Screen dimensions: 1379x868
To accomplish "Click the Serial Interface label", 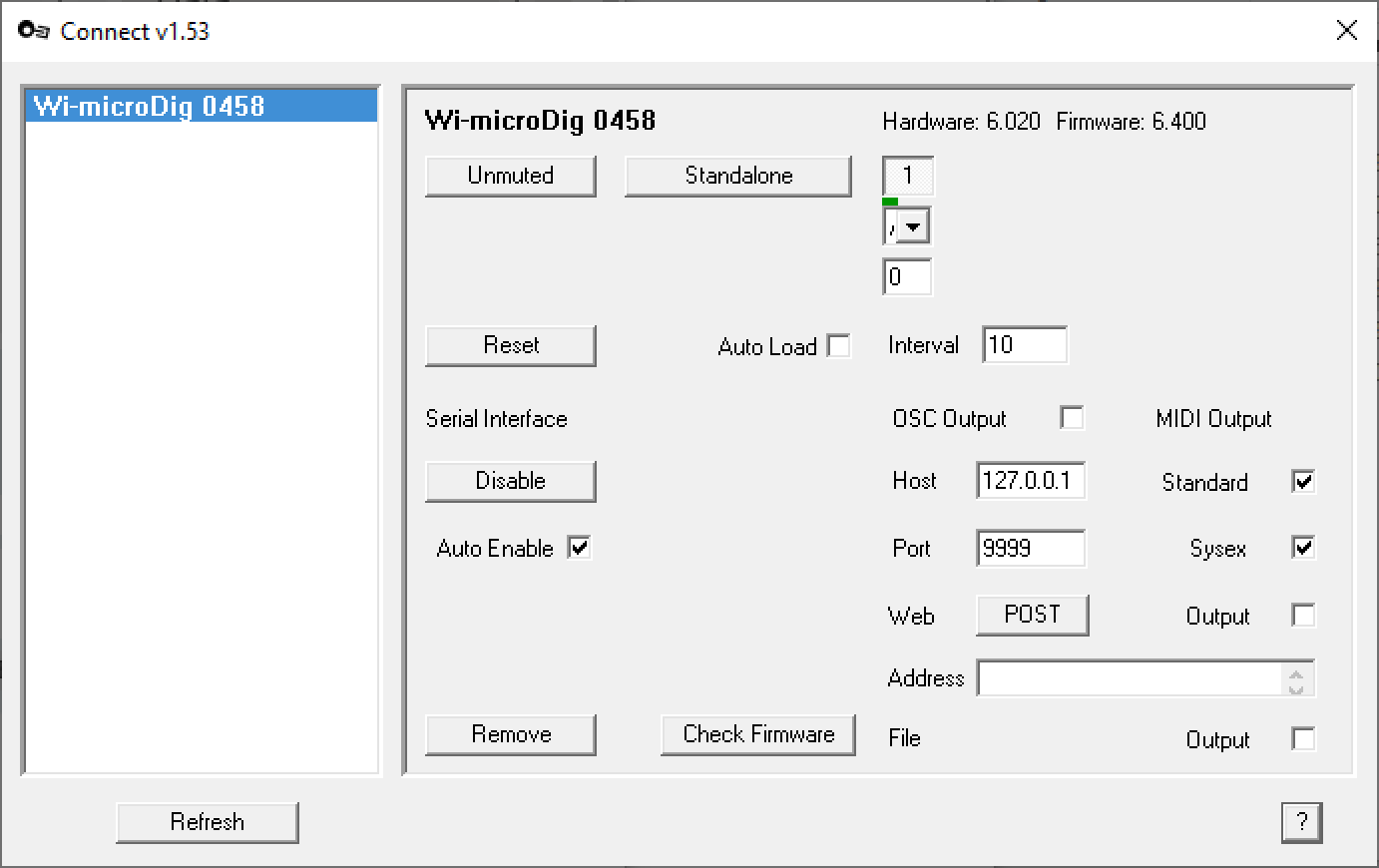I will 496,419.
